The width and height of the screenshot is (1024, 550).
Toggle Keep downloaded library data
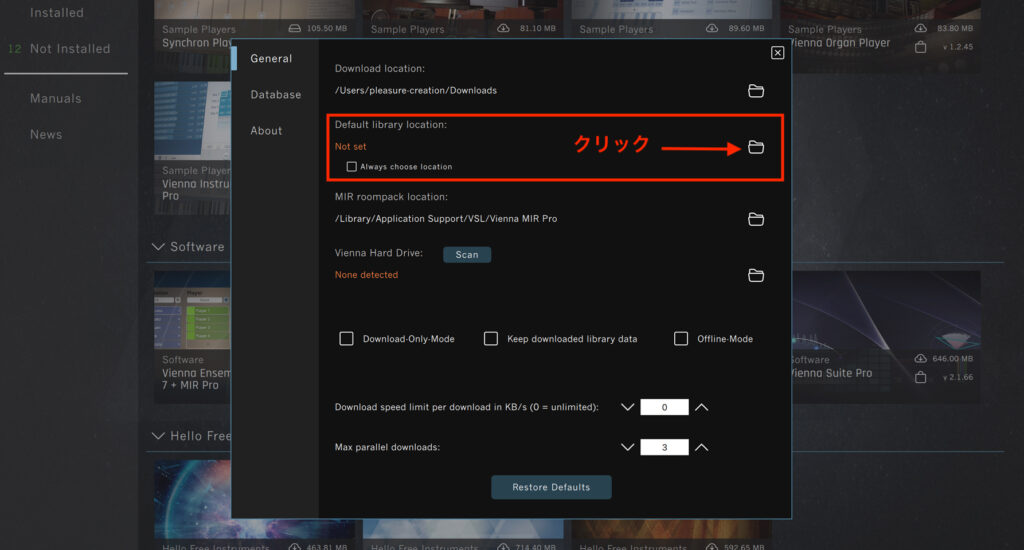pos(490,338)
